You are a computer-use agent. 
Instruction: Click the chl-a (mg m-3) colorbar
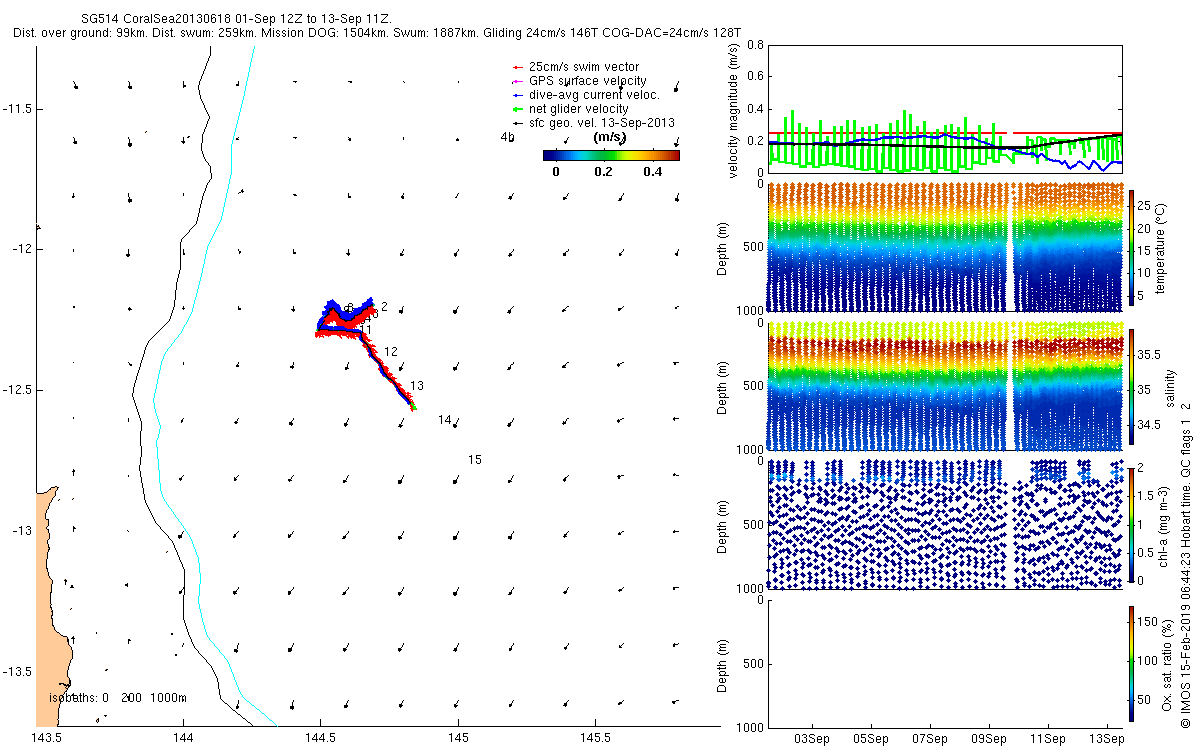click(1131, 525)
